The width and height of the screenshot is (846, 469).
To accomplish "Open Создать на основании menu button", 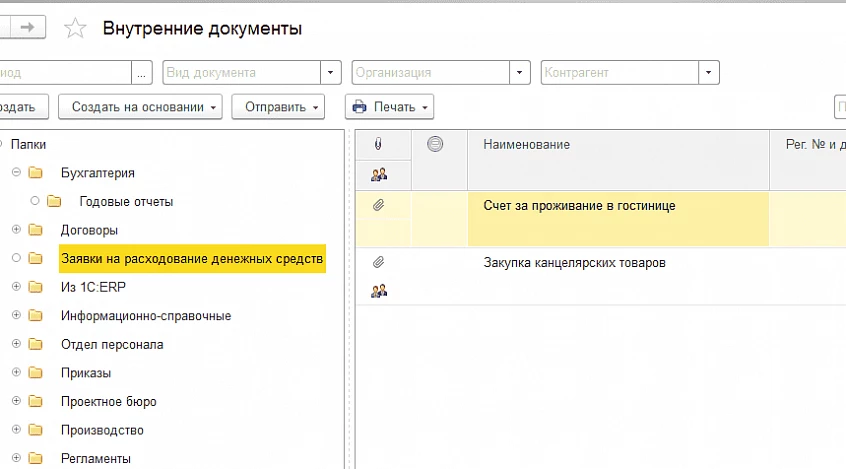I will point(140,107).
